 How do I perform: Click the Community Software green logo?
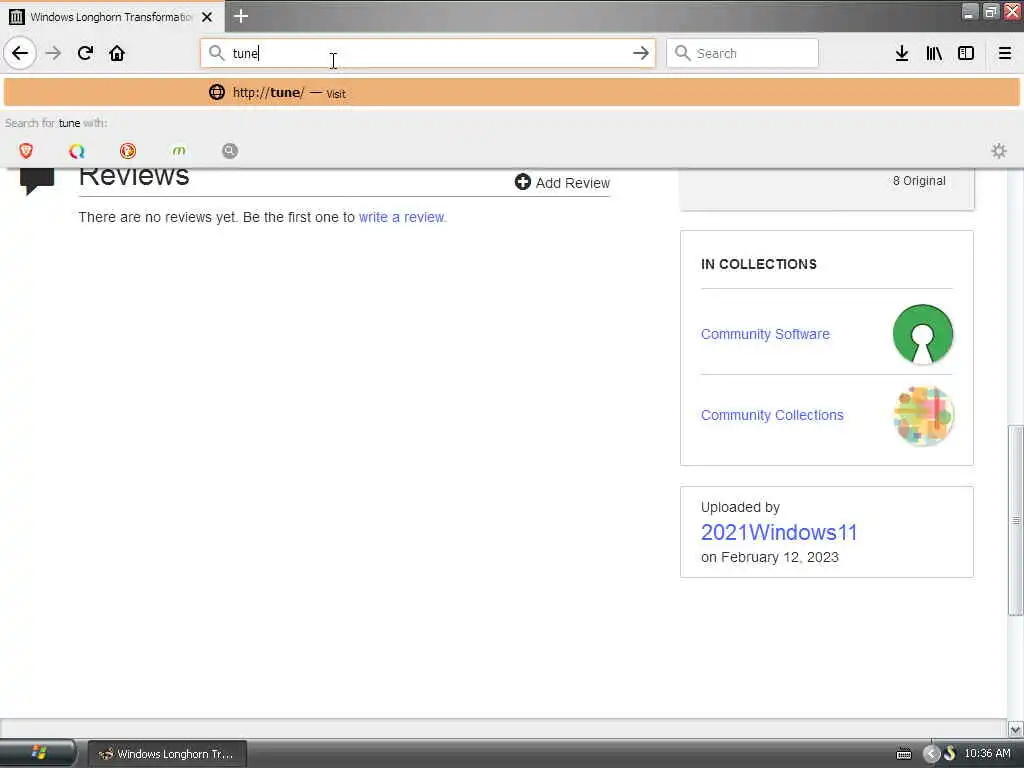[x=922, y=334]
